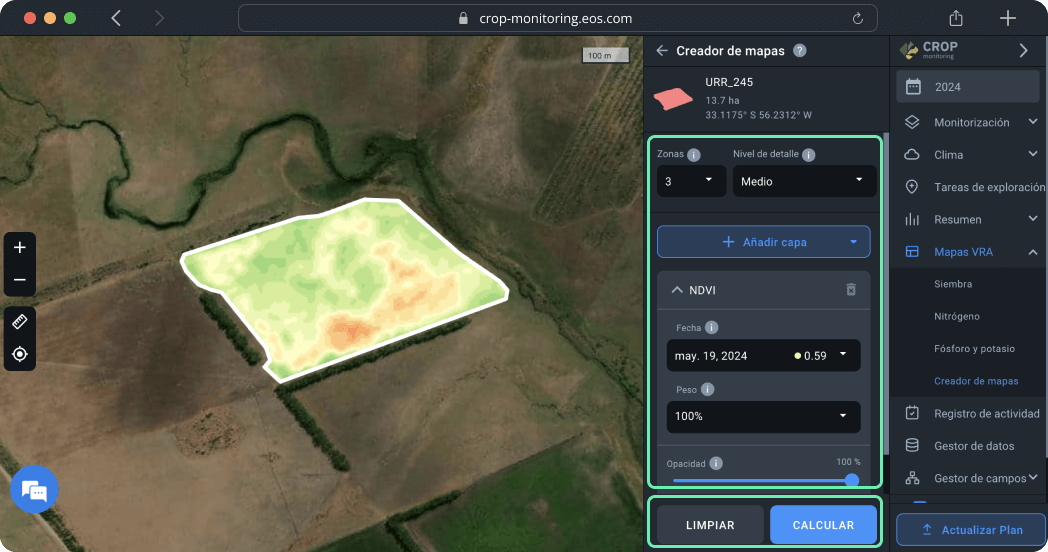Select Nitrógeno in the sidebar menu

tap(956, 316)
